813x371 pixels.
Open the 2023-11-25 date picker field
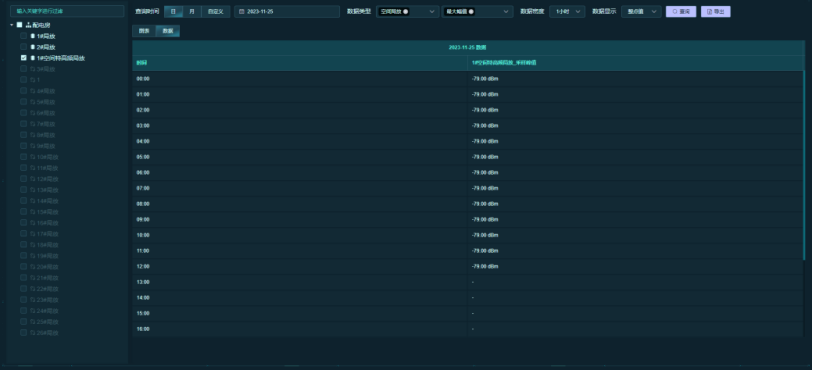click(x=287, y=11)
